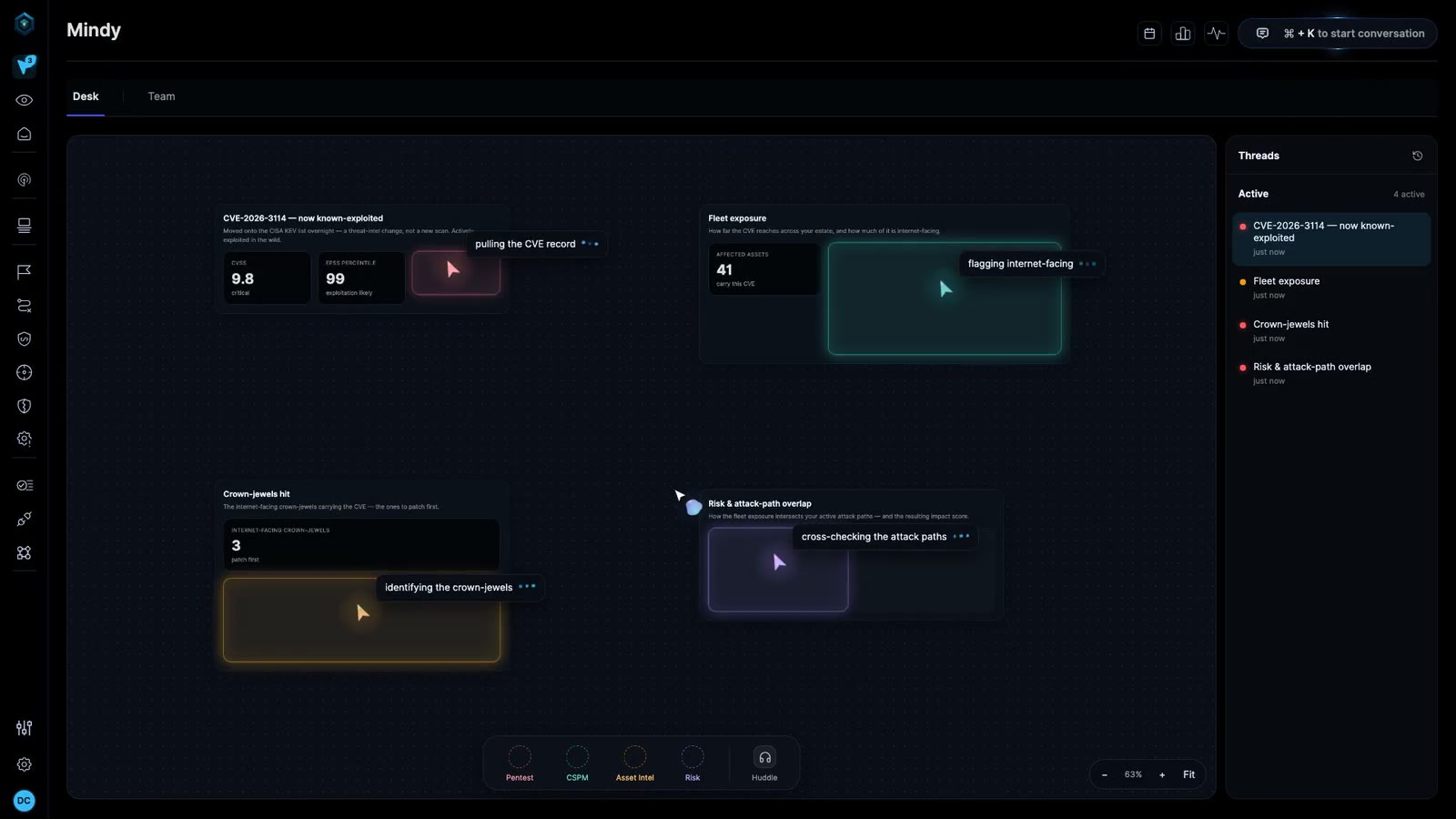Click the purple loading panel in the Risk & attack-path card
Screen dimensions: 1456x819
point(778,570)
